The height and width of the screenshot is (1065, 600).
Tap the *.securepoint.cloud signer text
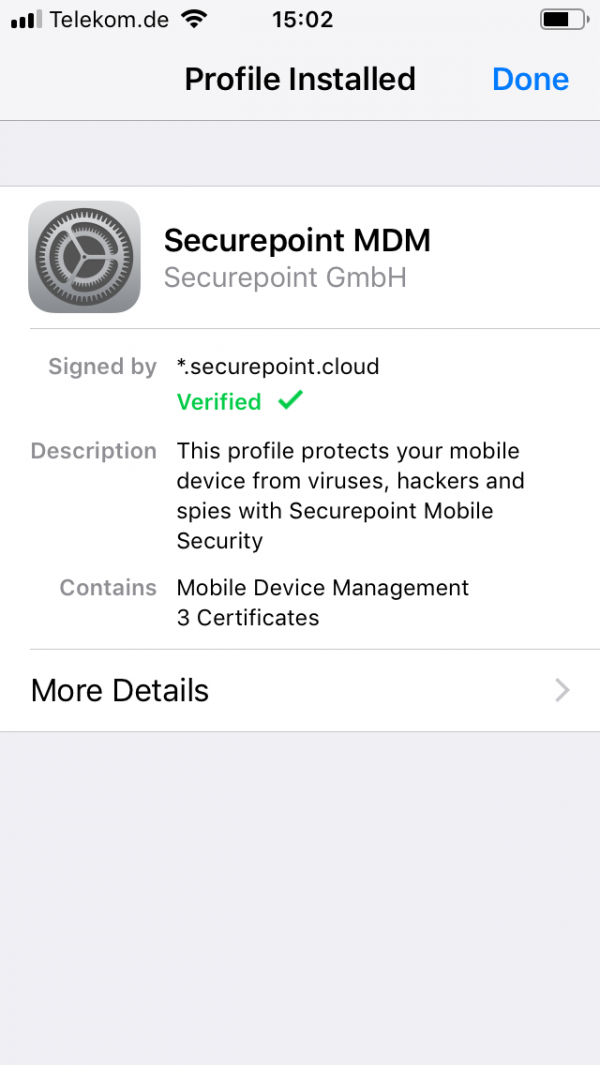coord(278,366)
